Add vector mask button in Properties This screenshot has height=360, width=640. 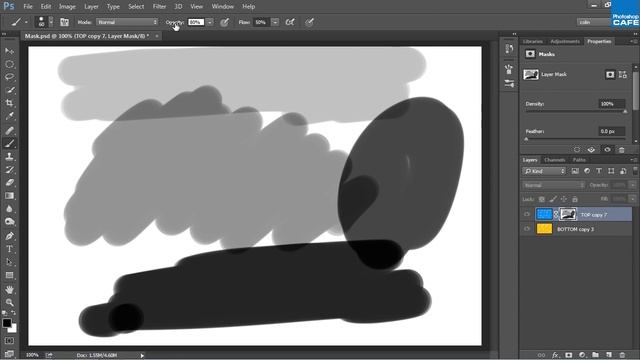[622, 74]
